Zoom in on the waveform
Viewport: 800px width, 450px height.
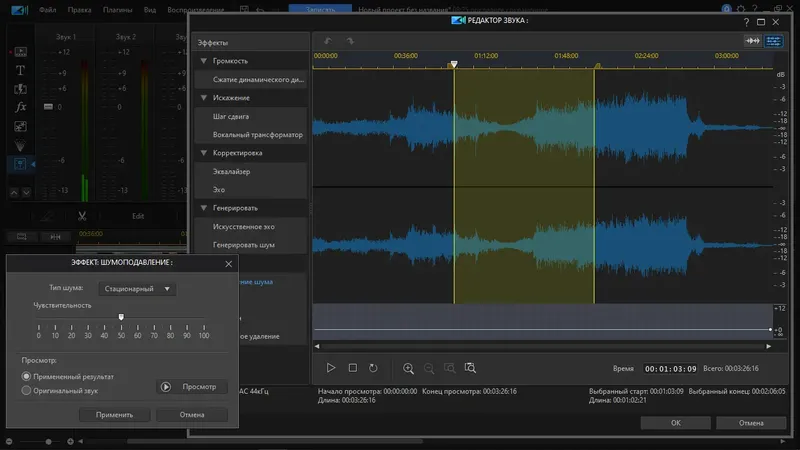coord(408,368)
